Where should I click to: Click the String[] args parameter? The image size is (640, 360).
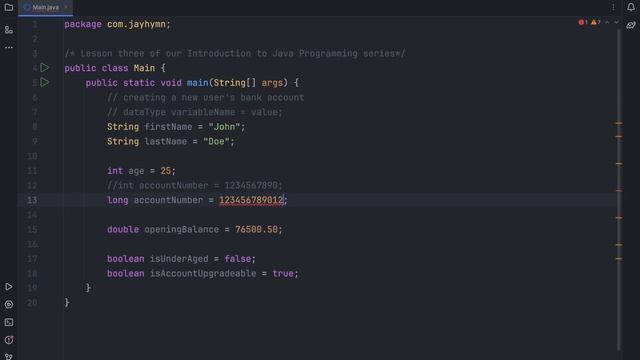tap(248, 83)
